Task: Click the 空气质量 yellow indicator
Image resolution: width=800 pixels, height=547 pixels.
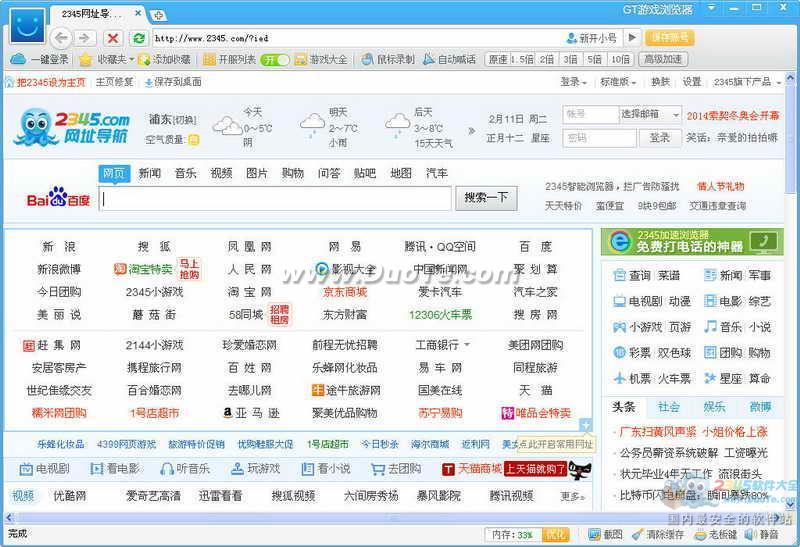Action: [193, 139]
